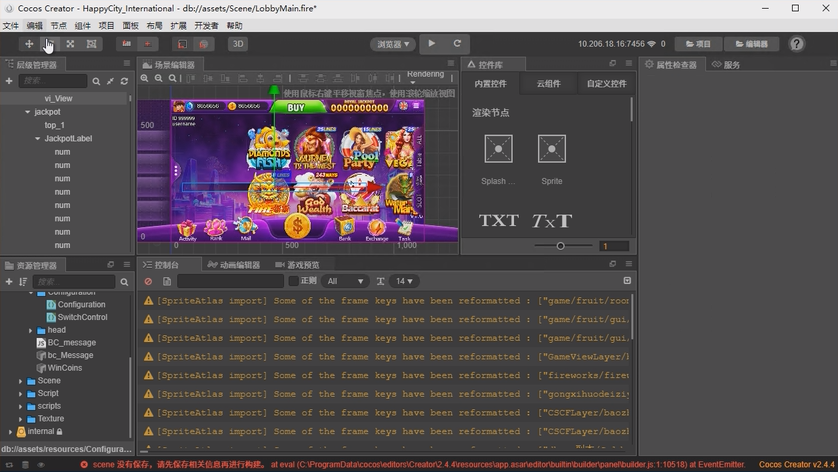Toggle pivot/center gizmo mode button
Image resolution: width=838 pixels, height=472 pixels.
click(x=127, y=44)
